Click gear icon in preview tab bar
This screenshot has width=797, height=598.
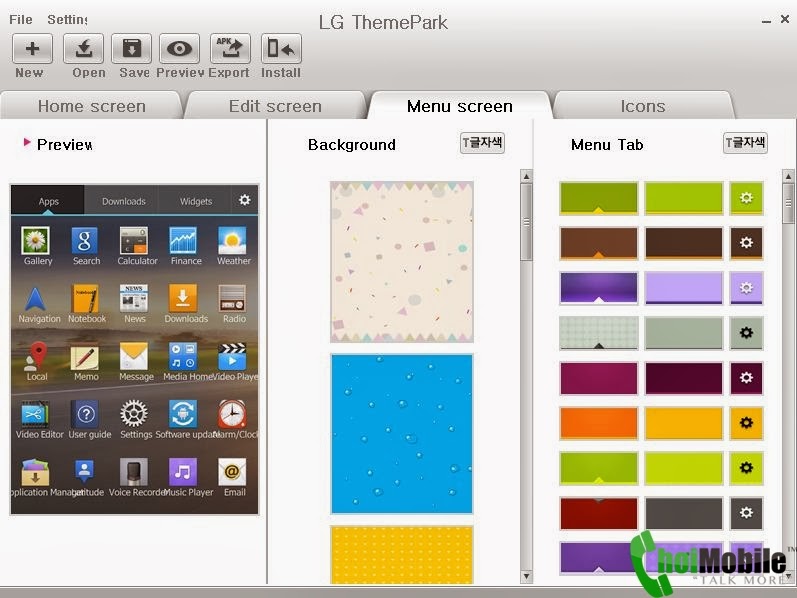click(244, 200)
